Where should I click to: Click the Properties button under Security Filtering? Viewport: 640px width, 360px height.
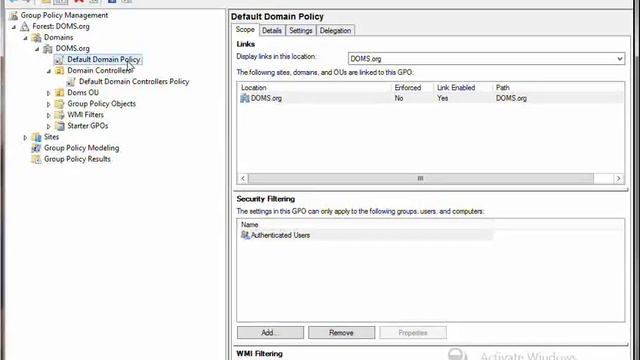pyautogui.click(x=413, y=333)
